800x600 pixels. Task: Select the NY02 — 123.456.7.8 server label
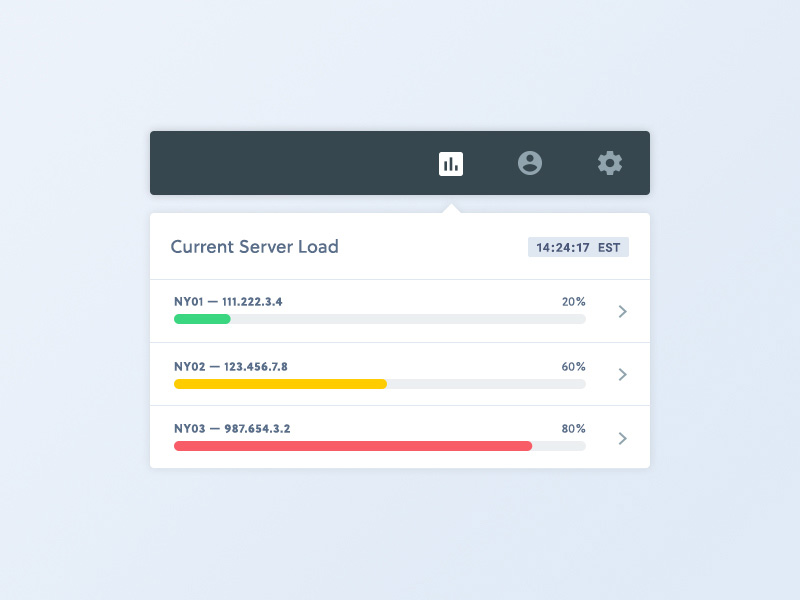[x=230, y=366]
